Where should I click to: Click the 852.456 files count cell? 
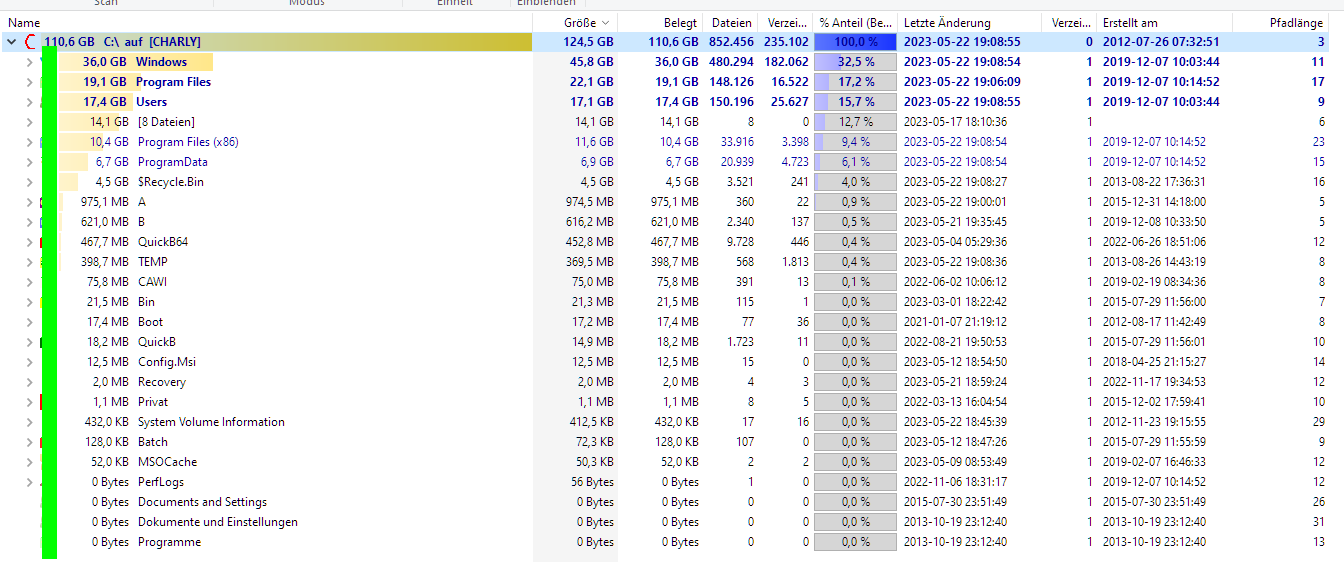pyautogui.click(x=731, y=42)
